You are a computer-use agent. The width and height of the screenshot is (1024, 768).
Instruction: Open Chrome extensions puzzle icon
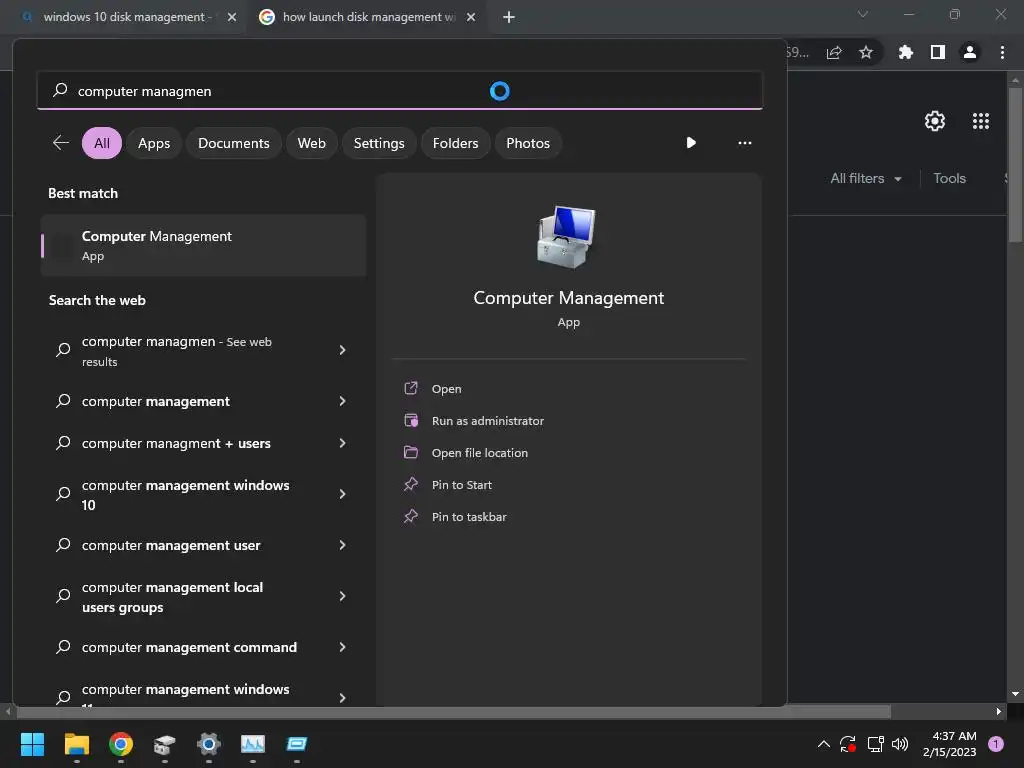tap(905, 52)
